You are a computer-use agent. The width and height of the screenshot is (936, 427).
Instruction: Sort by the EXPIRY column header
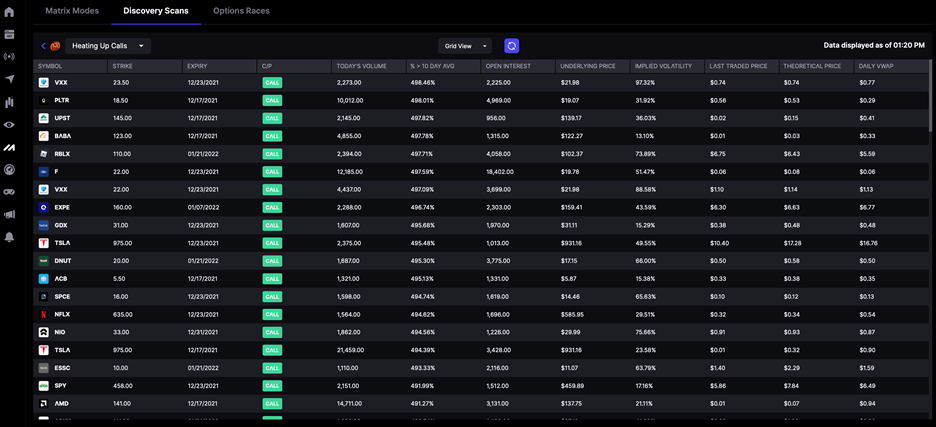(x=197, y=66)
